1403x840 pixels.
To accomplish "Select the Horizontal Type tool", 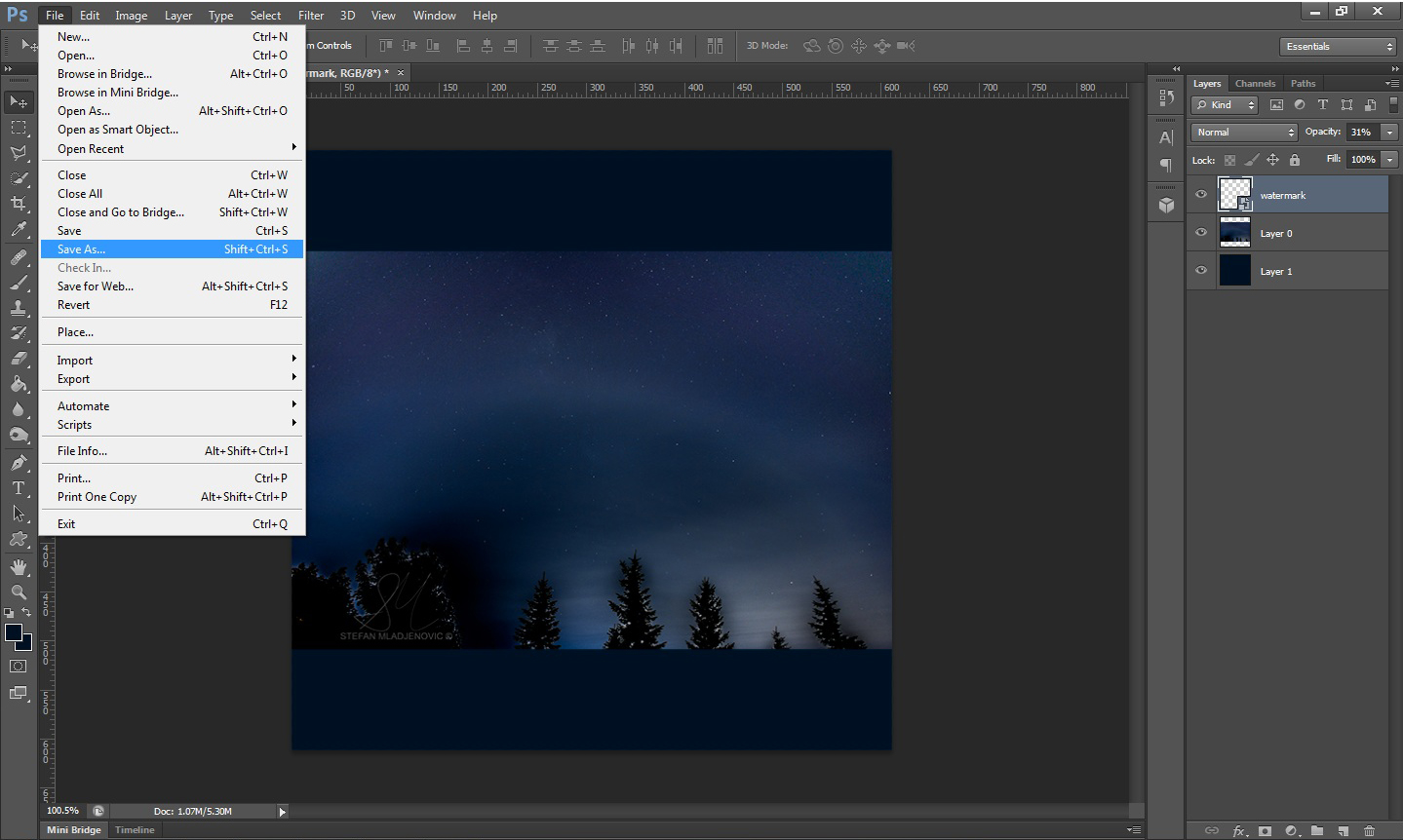I will (x=19, y=488).
